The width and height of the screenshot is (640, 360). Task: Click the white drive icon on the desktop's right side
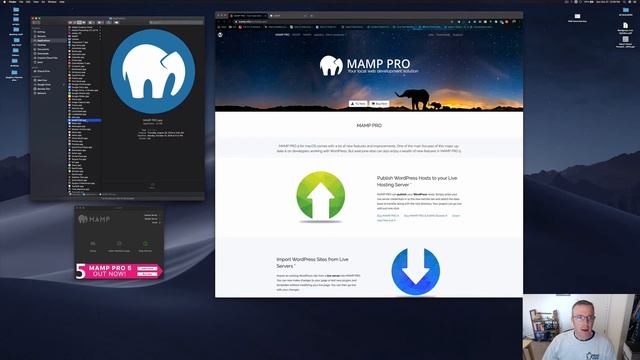[577, 16]
